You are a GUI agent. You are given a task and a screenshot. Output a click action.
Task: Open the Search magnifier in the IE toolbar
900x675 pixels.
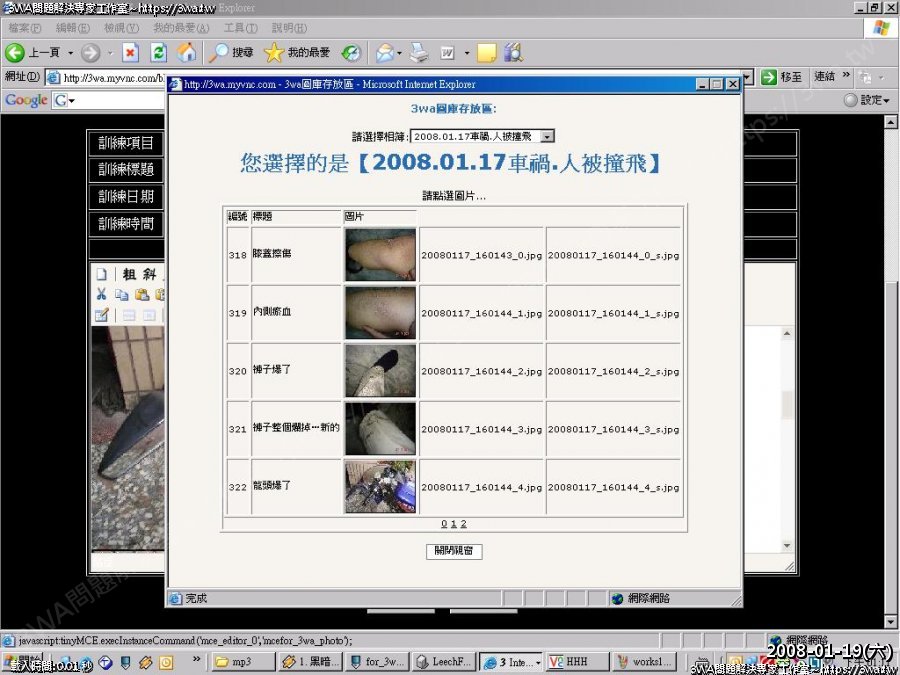pos(219,52)
